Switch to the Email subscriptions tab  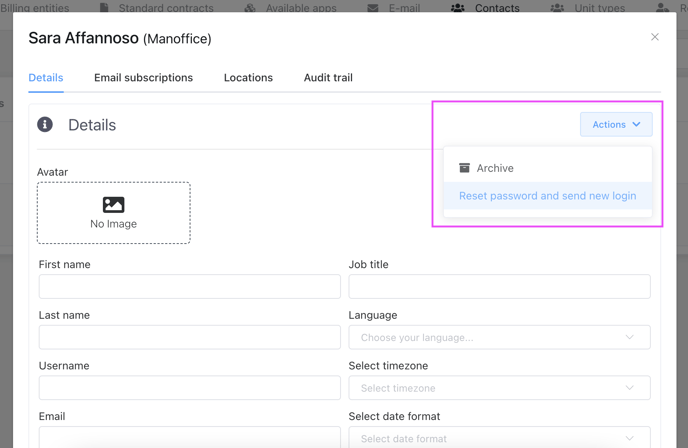pyautogui.click(x=143, y=78)
